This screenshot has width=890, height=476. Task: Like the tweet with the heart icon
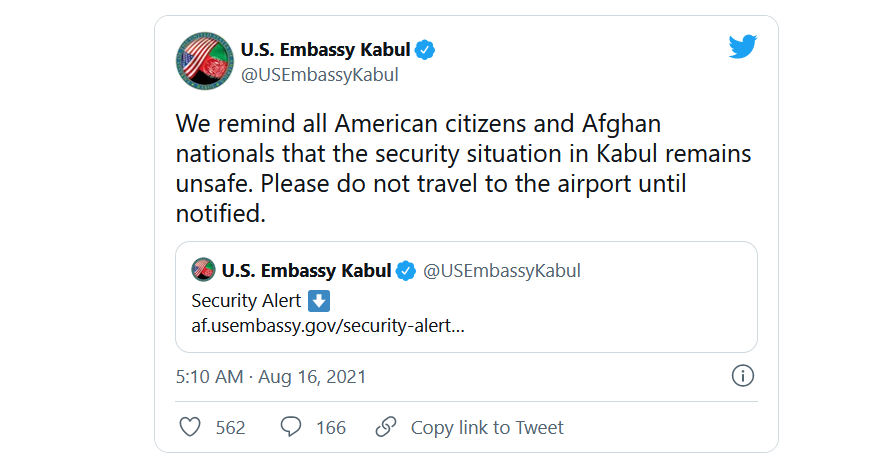[x=190, y=427]
